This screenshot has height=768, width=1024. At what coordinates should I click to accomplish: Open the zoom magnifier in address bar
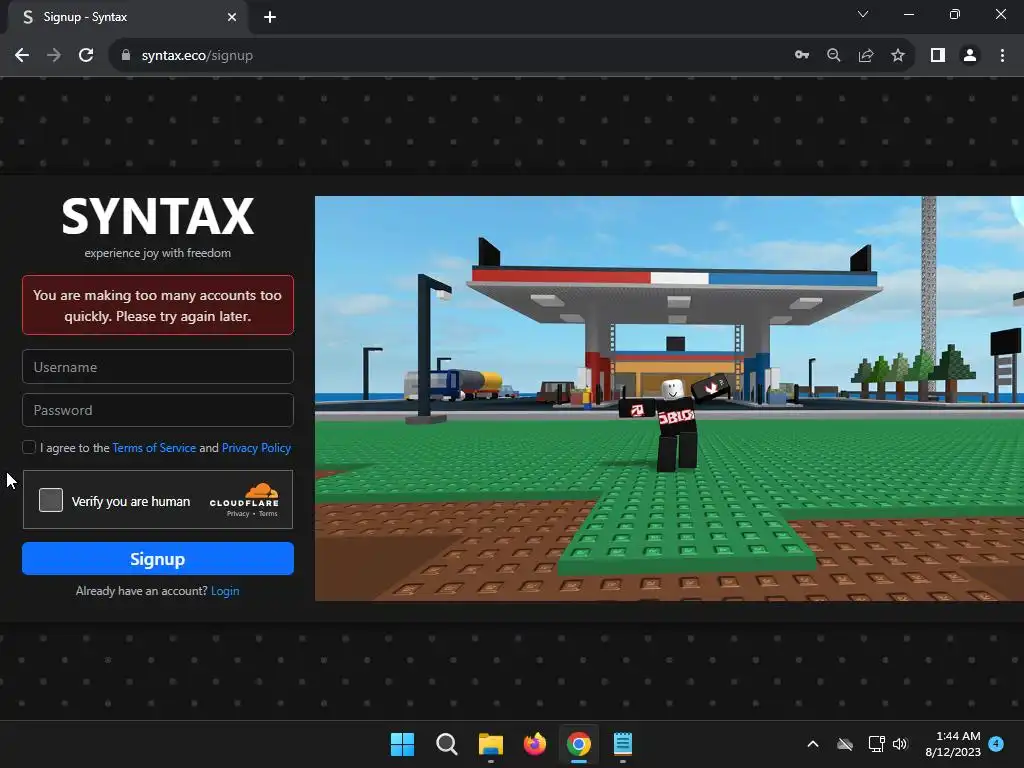point(834,56)
